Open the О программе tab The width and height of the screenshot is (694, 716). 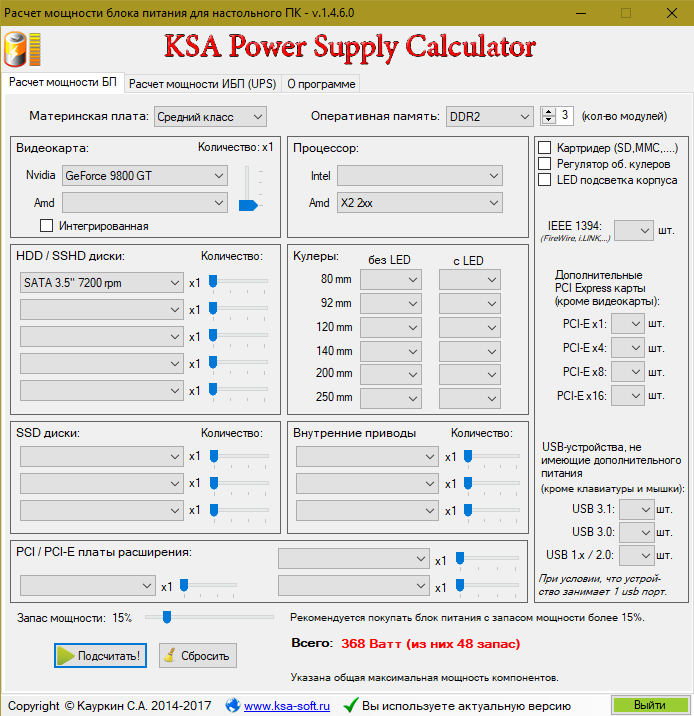[x=321, y=84]
